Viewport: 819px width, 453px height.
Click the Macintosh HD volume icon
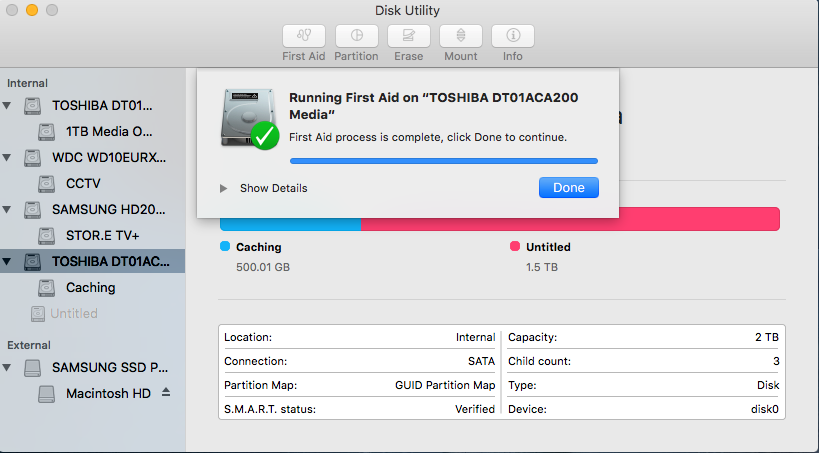46,393
